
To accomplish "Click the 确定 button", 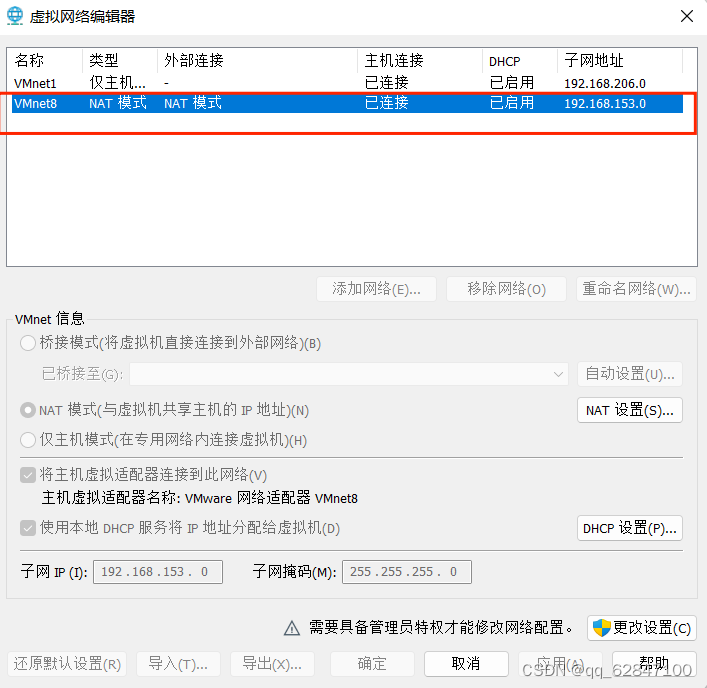I will pyautogui.click(x=372, y=664).
